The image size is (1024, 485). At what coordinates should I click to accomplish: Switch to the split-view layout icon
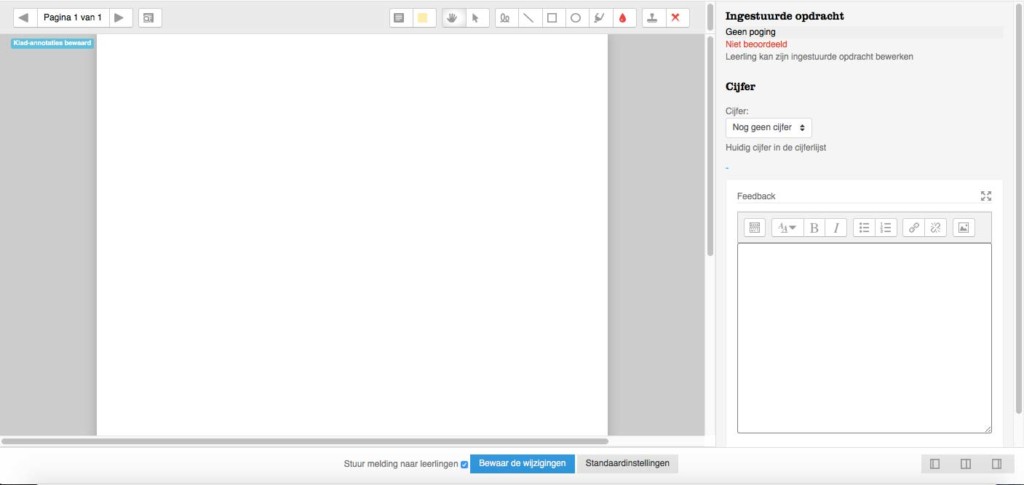965,464
